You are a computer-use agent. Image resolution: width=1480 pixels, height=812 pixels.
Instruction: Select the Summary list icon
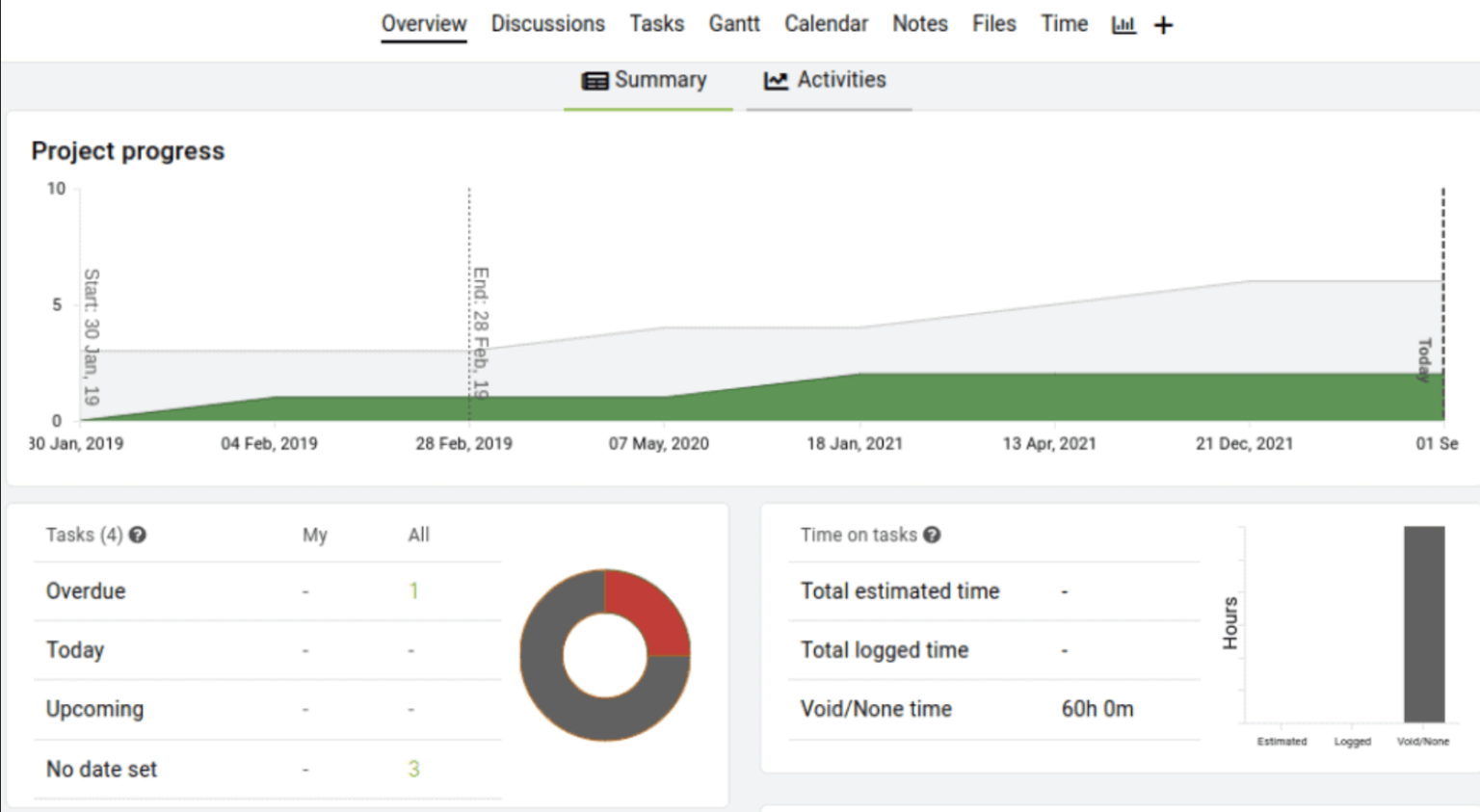[x=595, y=81]
